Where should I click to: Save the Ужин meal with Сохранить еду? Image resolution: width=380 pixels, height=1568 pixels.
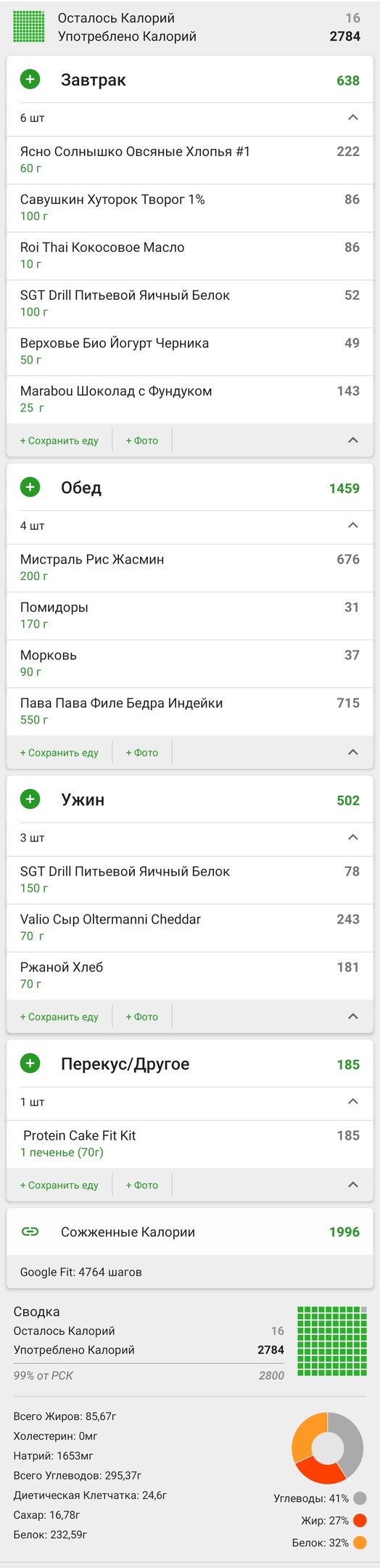[x=59, y=1017]
